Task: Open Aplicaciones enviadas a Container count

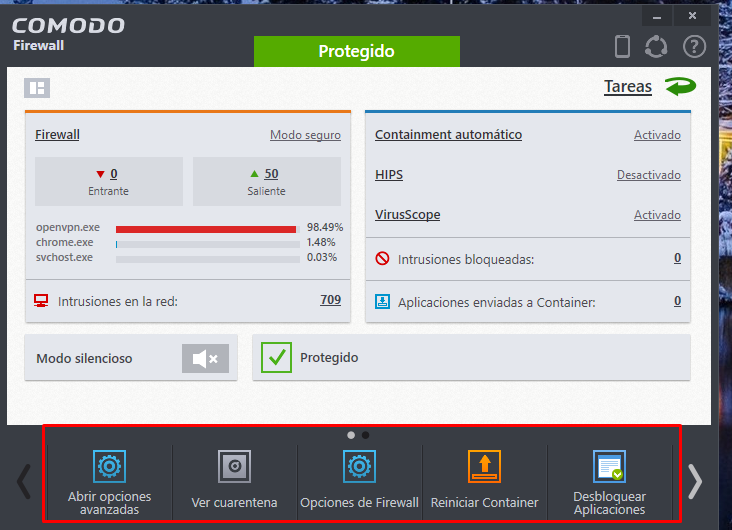Action: pos(677,301)
